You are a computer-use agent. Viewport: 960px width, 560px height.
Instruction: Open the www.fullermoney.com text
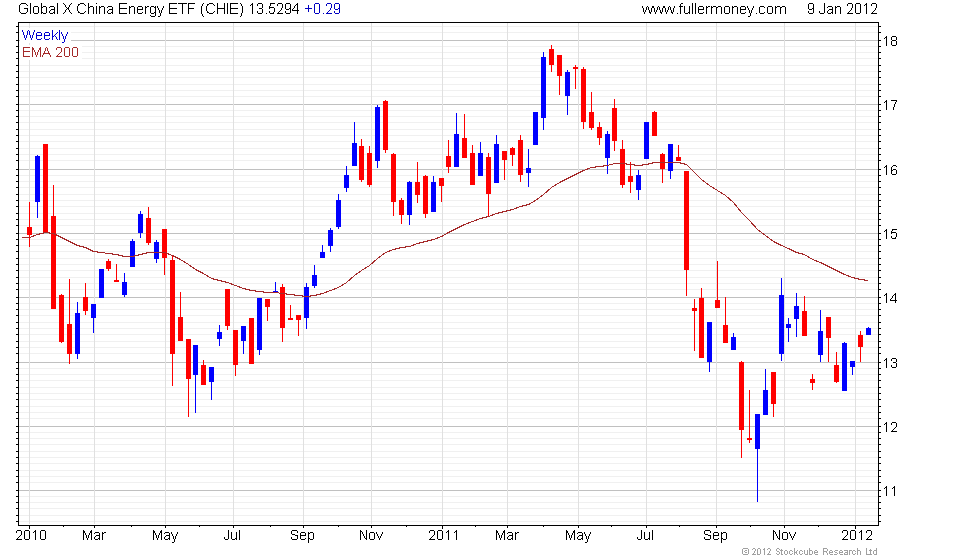[714, 9]
